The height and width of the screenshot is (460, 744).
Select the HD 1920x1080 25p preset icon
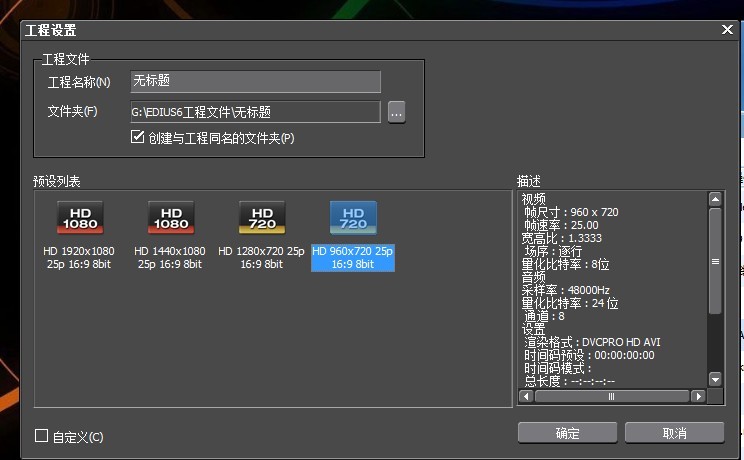coord(80,218)
